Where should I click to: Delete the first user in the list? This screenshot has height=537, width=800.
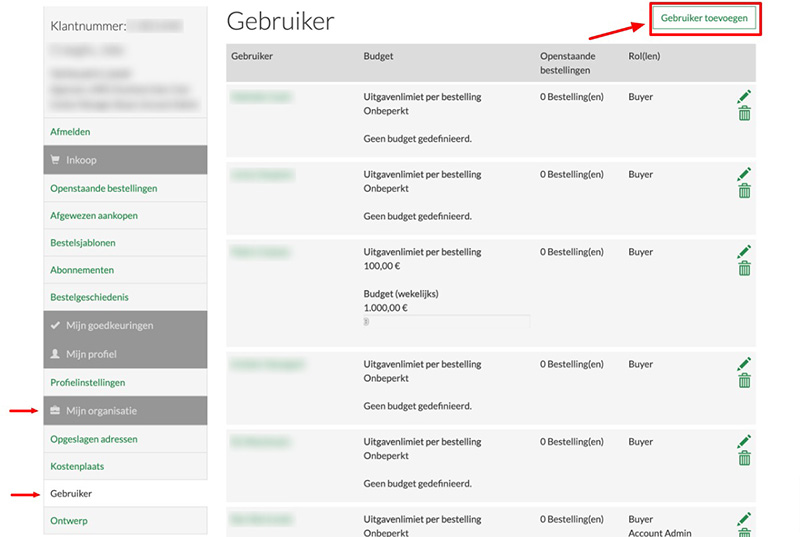[744, 114]
